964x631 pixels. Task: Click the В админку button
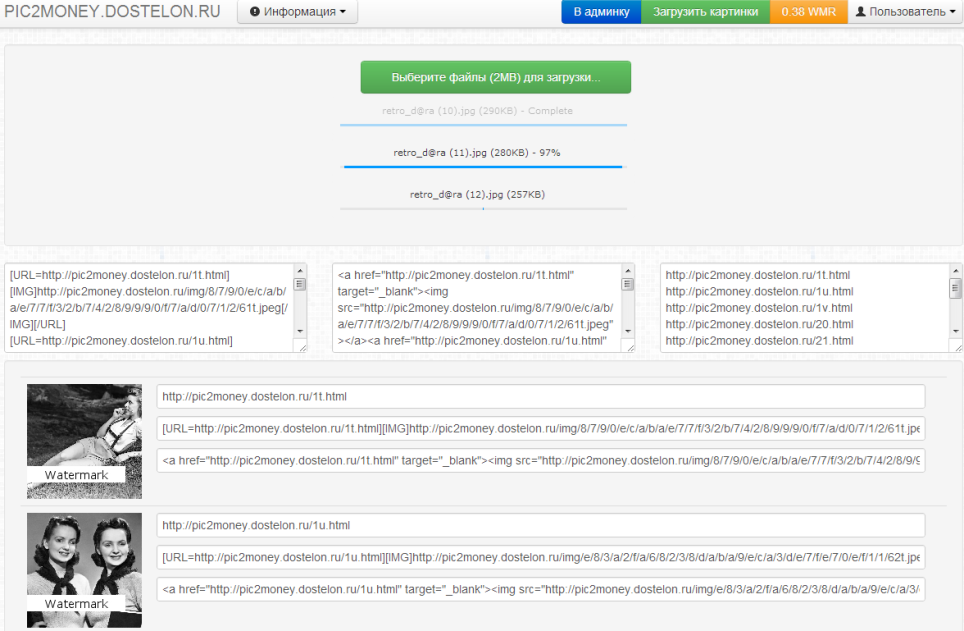(x=601, y=12)
